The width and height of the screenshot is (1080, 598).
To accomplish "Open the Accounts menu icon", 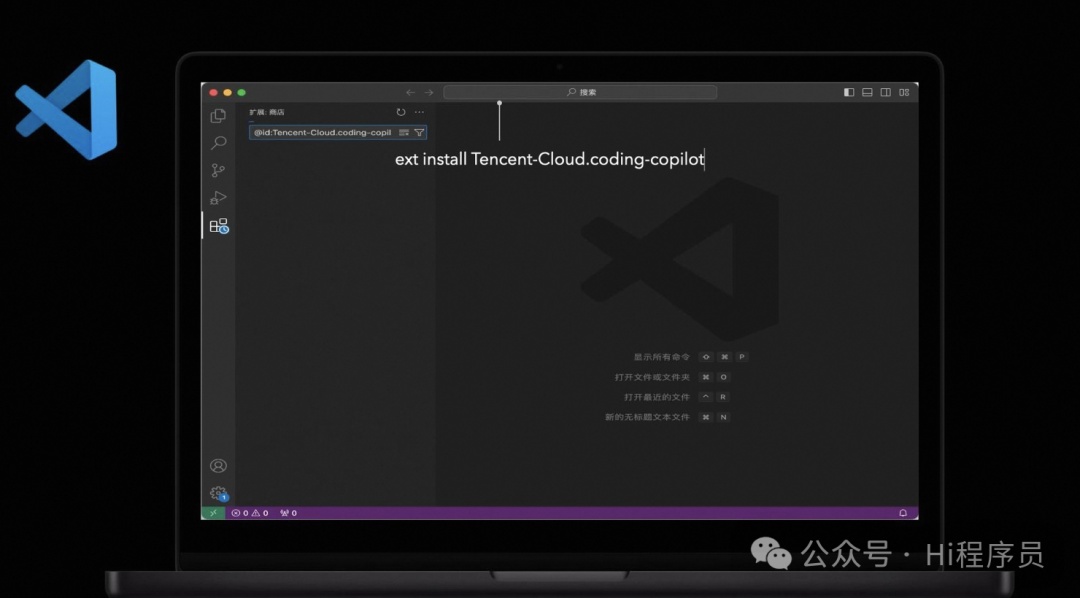I will pyautogui.click(x=218, y=466).
